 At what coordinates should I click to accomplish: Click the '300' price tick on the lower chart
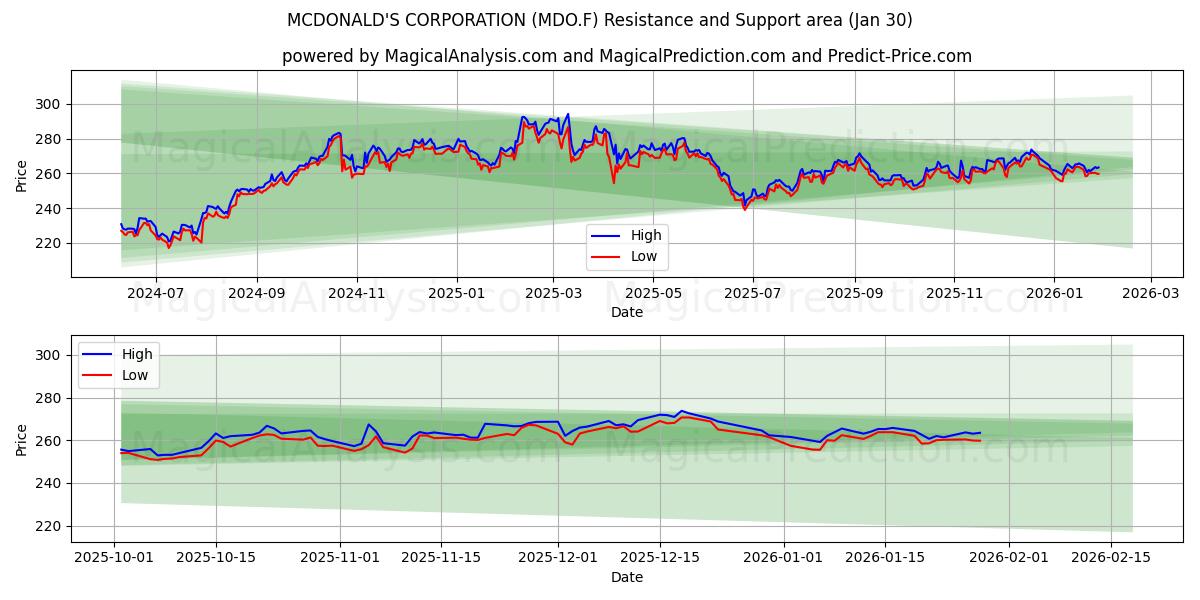tap(50, 355)
